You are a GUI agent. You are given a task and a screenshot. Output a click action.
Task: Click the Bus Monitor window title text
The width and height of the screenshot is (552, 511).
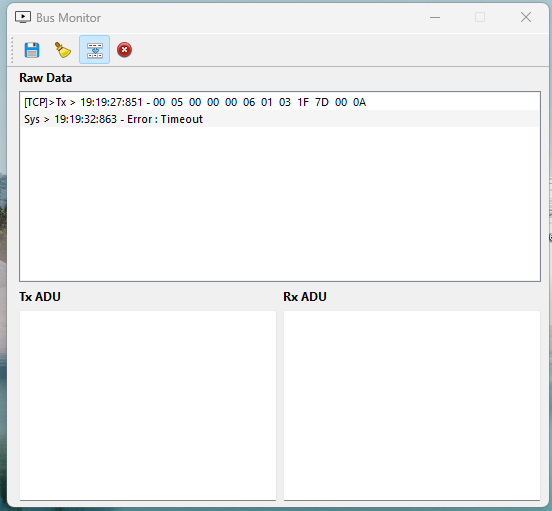point(68,18)
